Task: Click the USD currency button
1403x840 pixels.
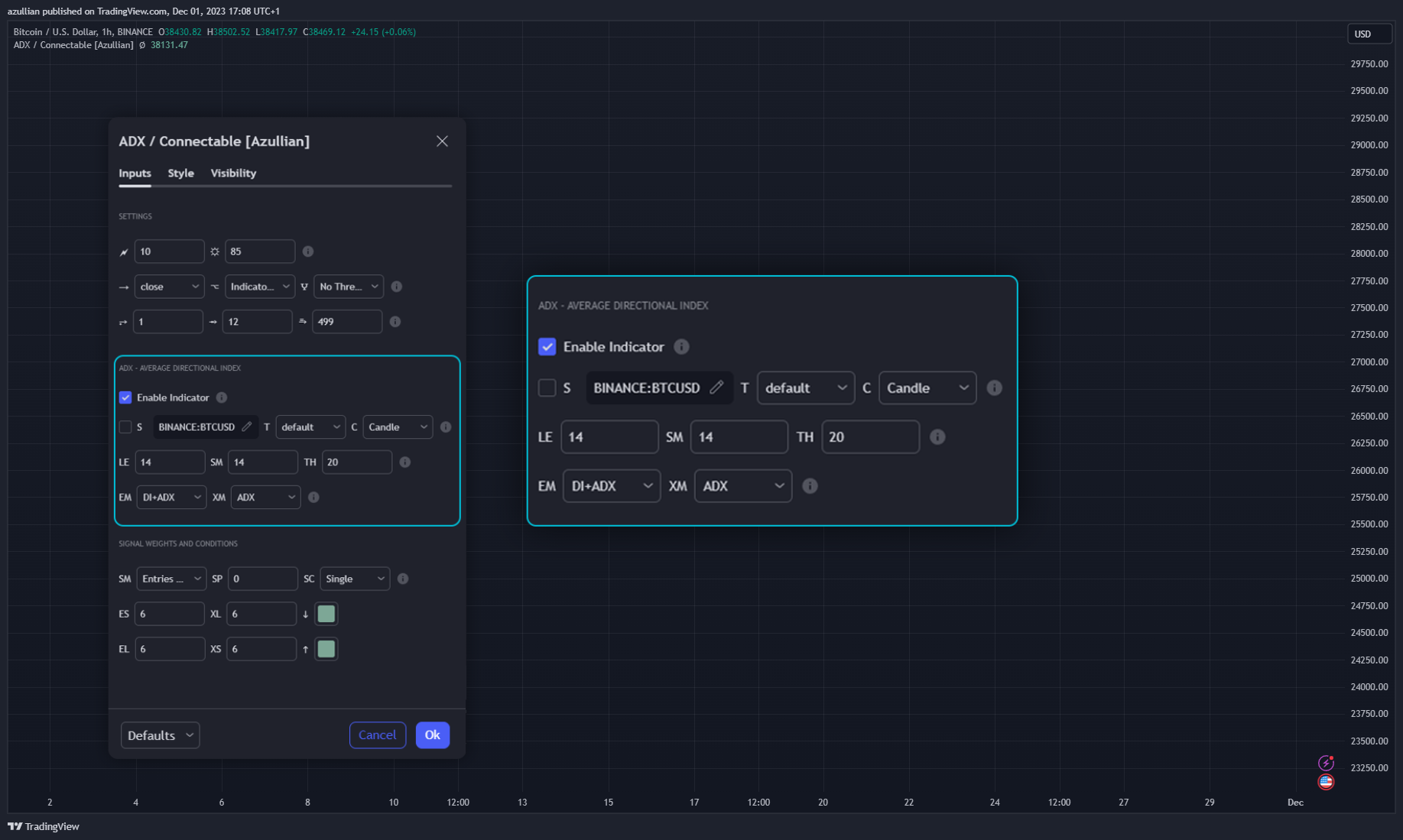Action: pos(1369,34)
